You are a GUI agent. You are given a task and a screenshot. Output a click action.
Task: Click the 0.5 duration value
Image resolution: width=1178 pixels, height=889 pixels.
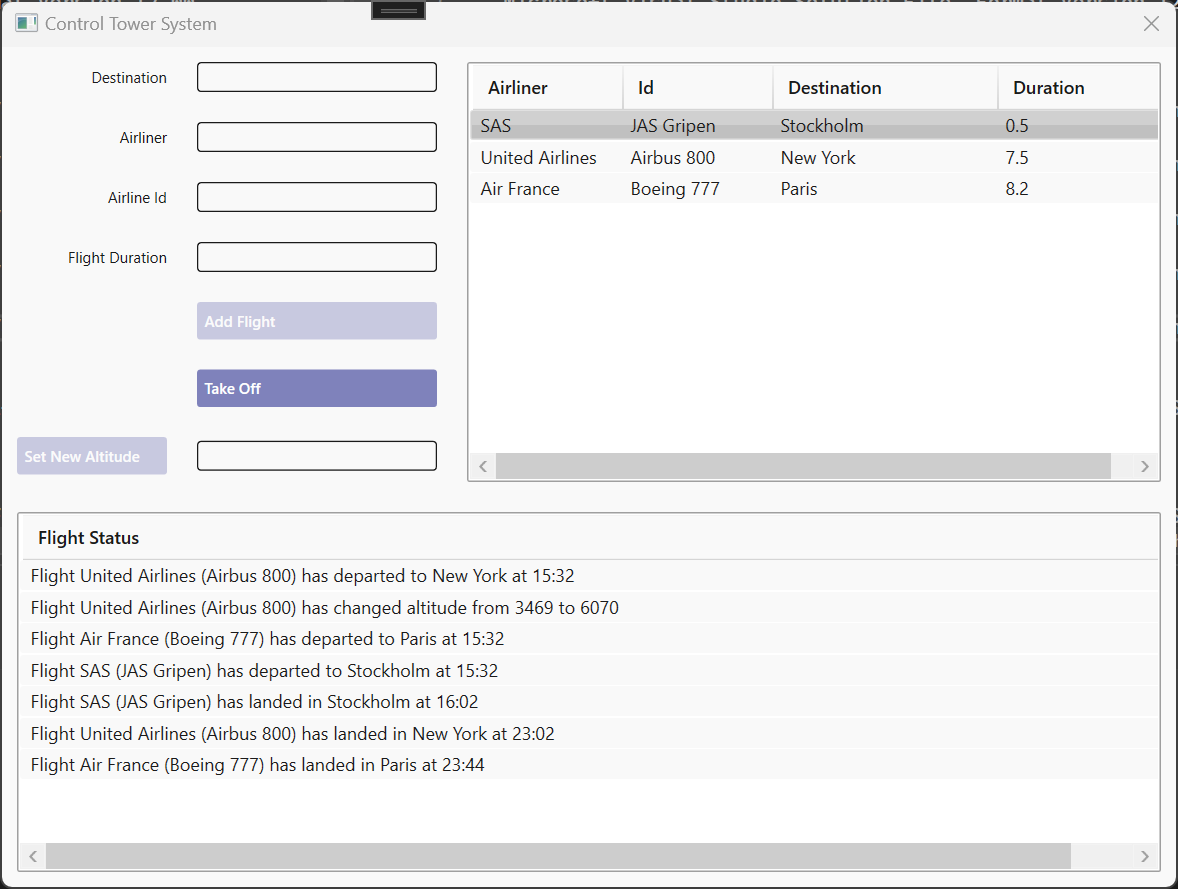1016,125
